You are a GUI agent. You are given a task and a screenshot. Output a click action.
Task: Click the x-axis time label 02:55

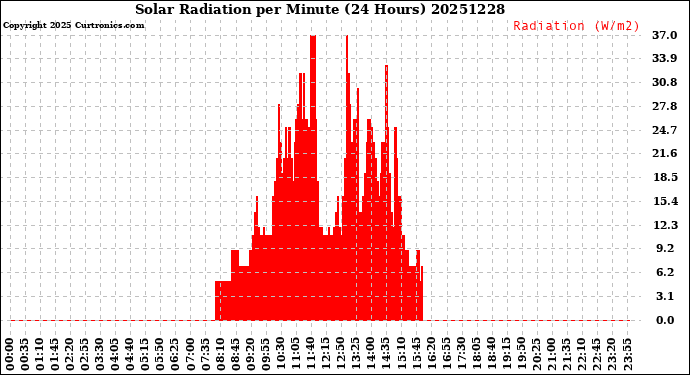85,355
